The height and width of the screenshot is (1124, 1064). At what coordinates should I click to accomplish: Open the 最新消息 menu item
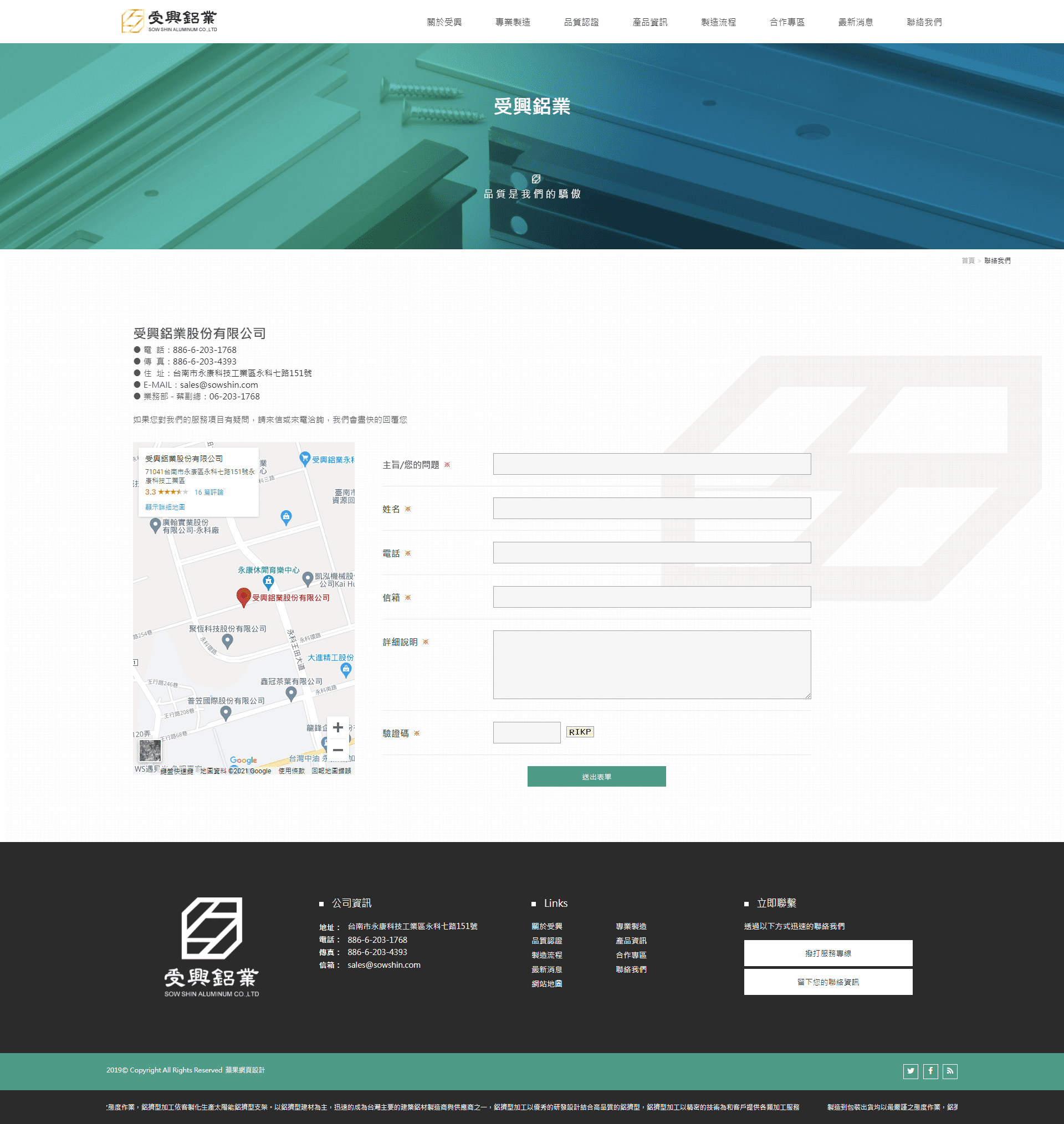tap(856, 22)
